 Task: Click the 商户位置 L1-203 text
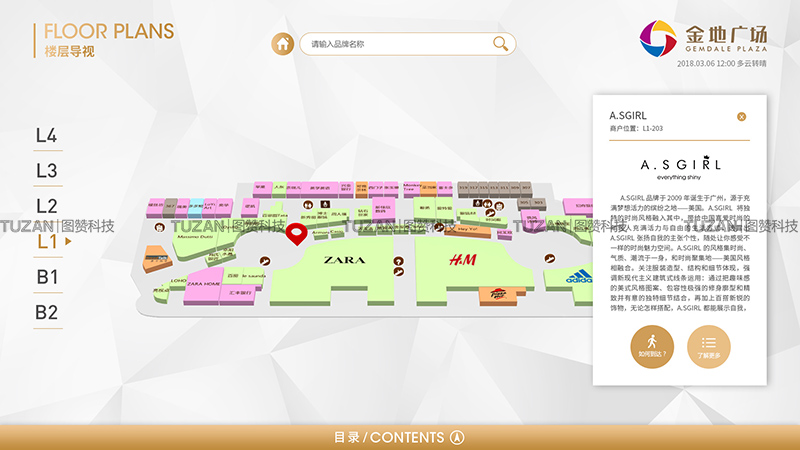pos(636,129)
